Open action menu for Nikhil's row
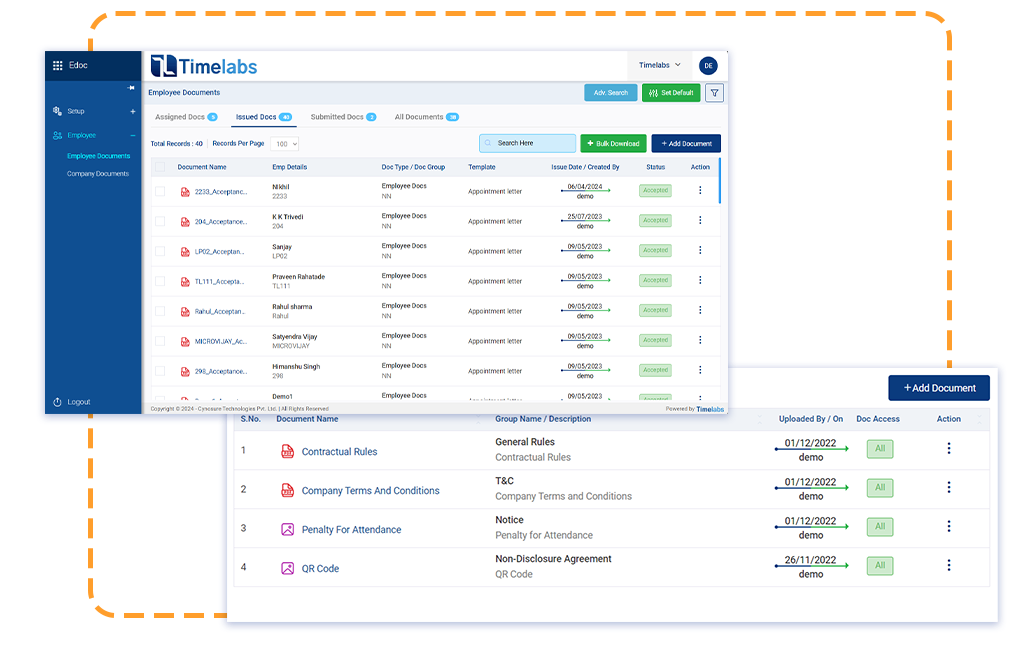This screenshot has height=650, width=1024. (x=700, y=190)
